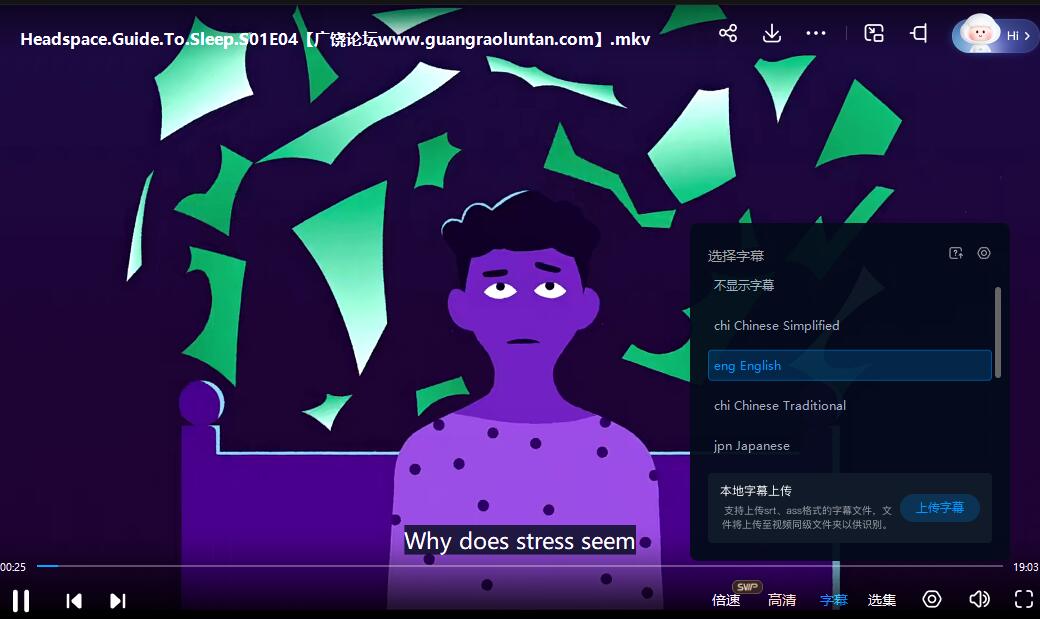Toggle the 字幕 subtitle menu
The width and height of the screenshot is (1040, 619).
(834, 600)
